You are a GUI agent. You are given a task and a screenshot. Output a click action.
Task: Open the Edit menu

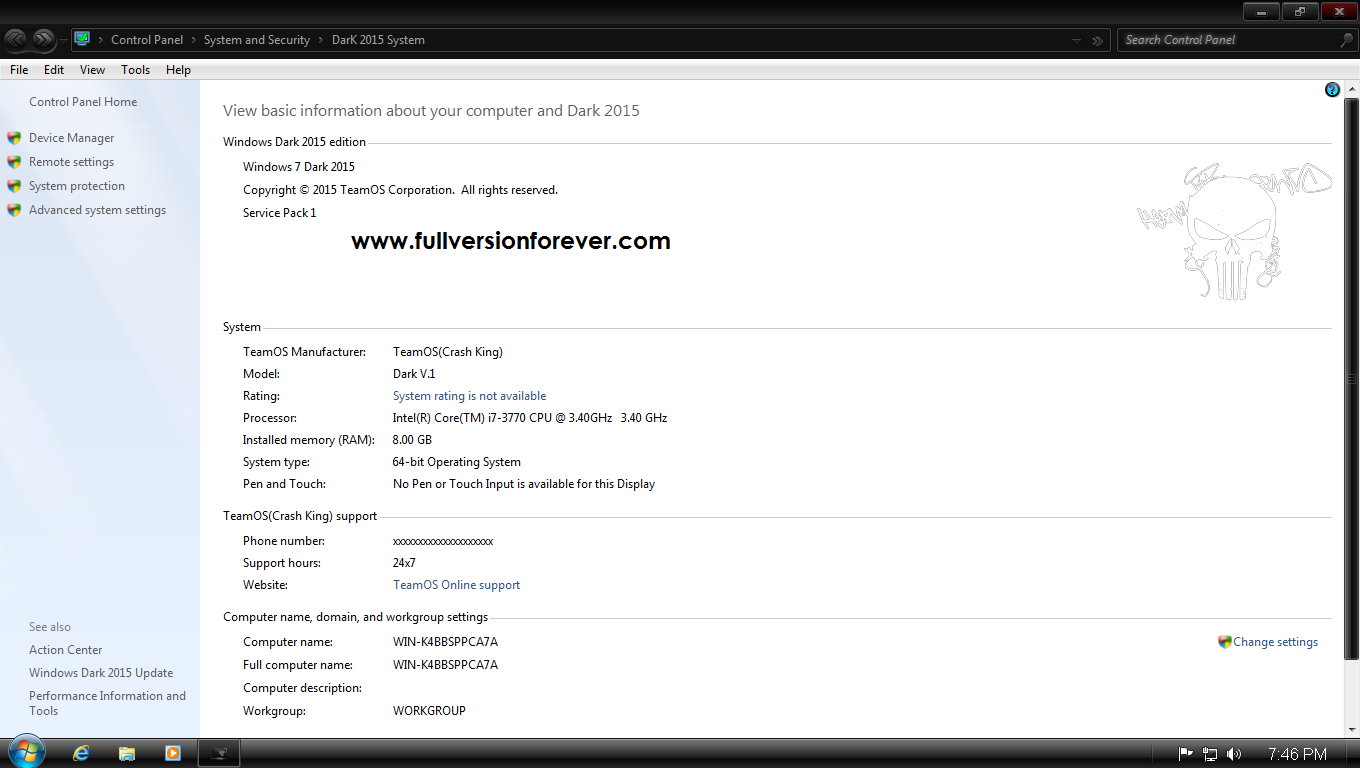coord(54,70)
